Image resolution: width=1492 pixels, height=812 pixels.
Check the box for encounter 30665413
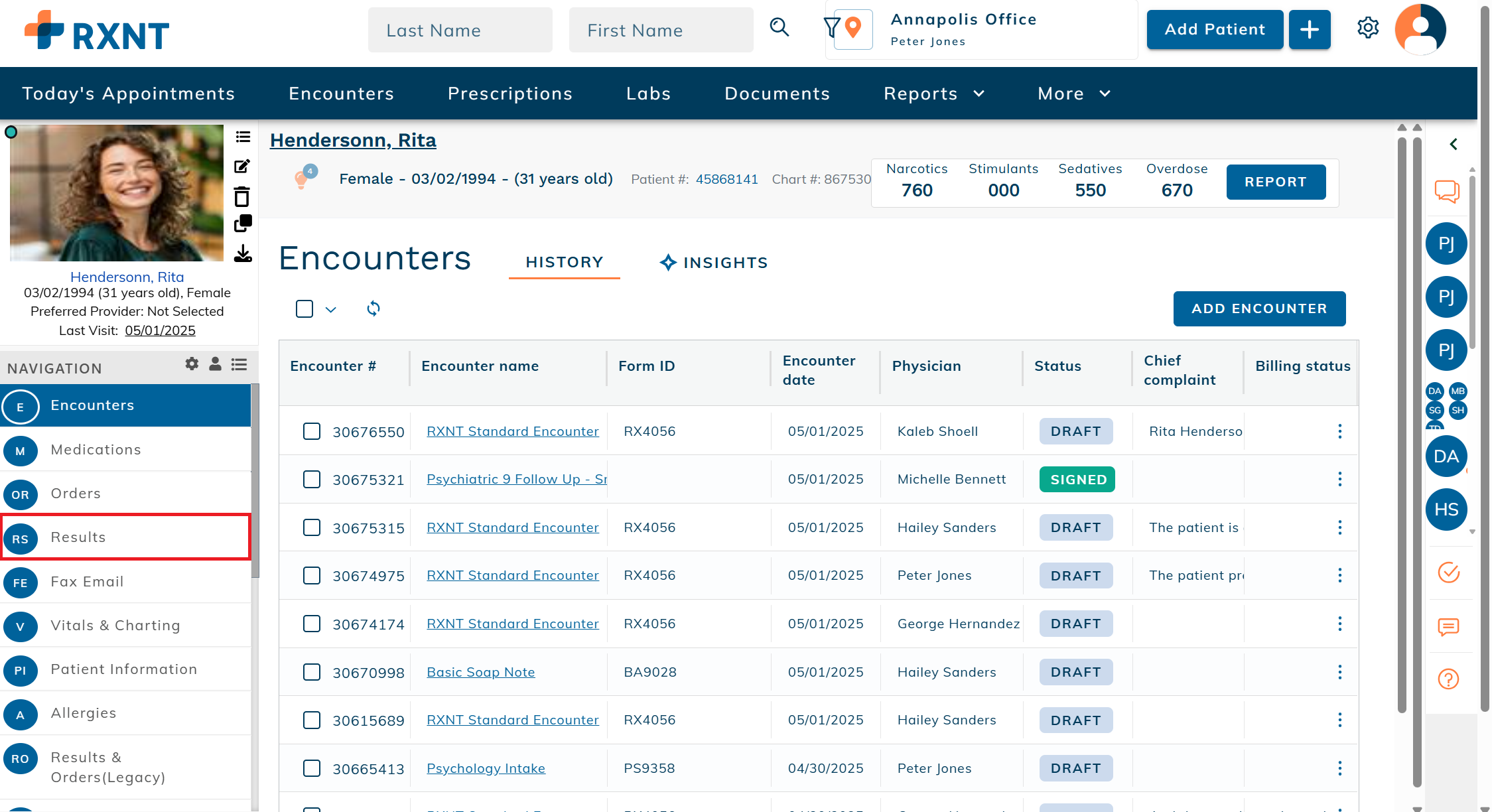point(312,768)
